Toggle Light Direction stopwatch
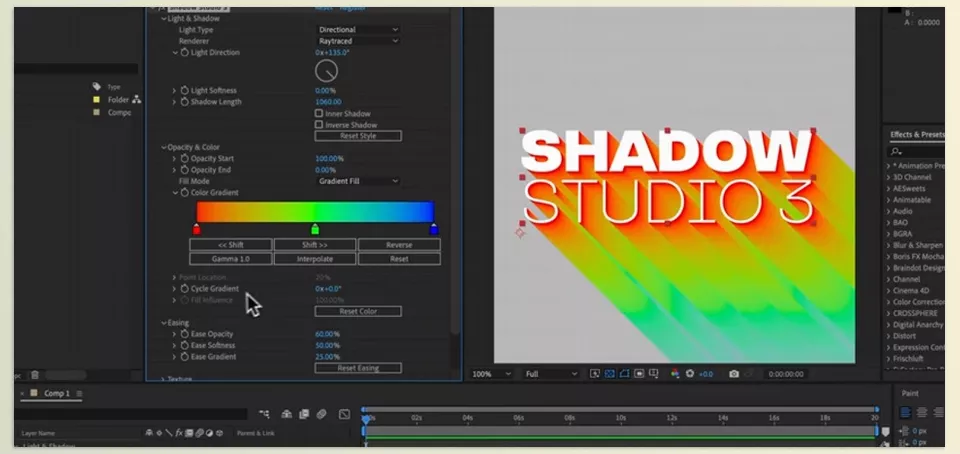Image resolution: width=960 pixels, height=454 pixels. [x=184, y=53]
